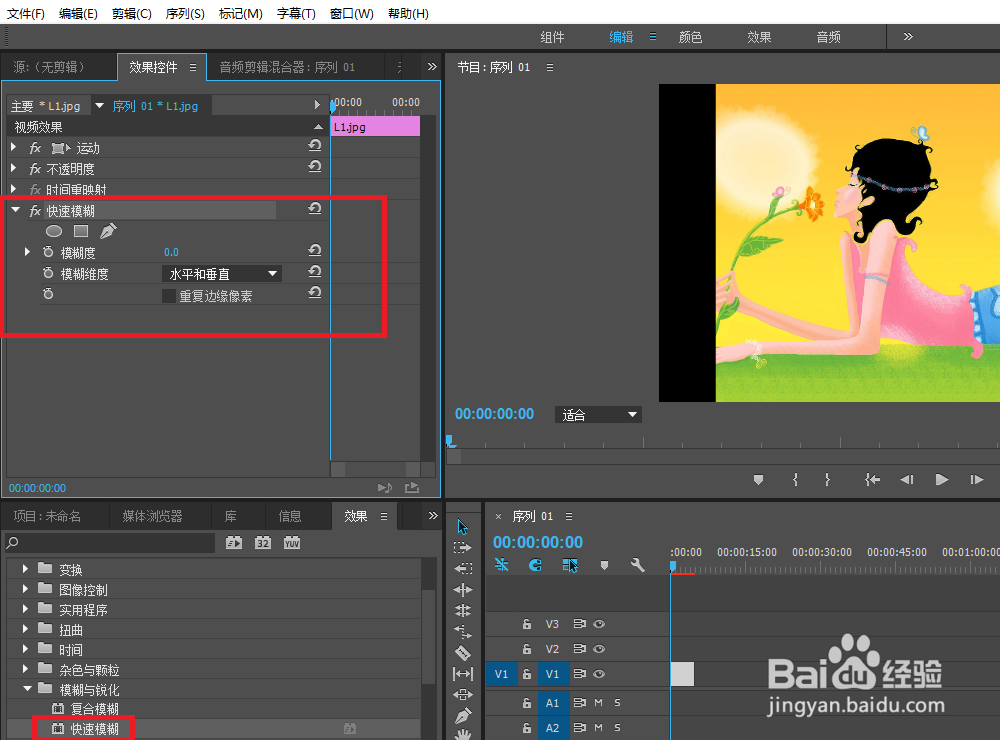
Task: Pick the Pen tool in timeline toolbar
Action: (463, 716)
